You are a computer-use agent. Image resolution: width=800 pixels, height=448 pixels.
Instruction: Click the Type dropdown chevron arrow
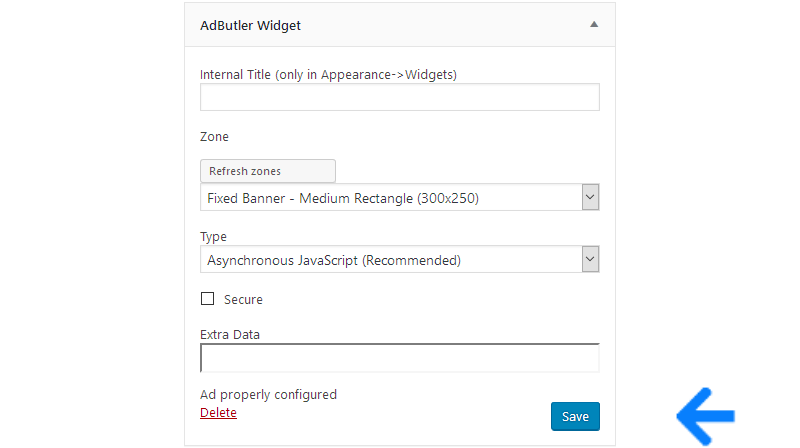(x=590, y=259)
